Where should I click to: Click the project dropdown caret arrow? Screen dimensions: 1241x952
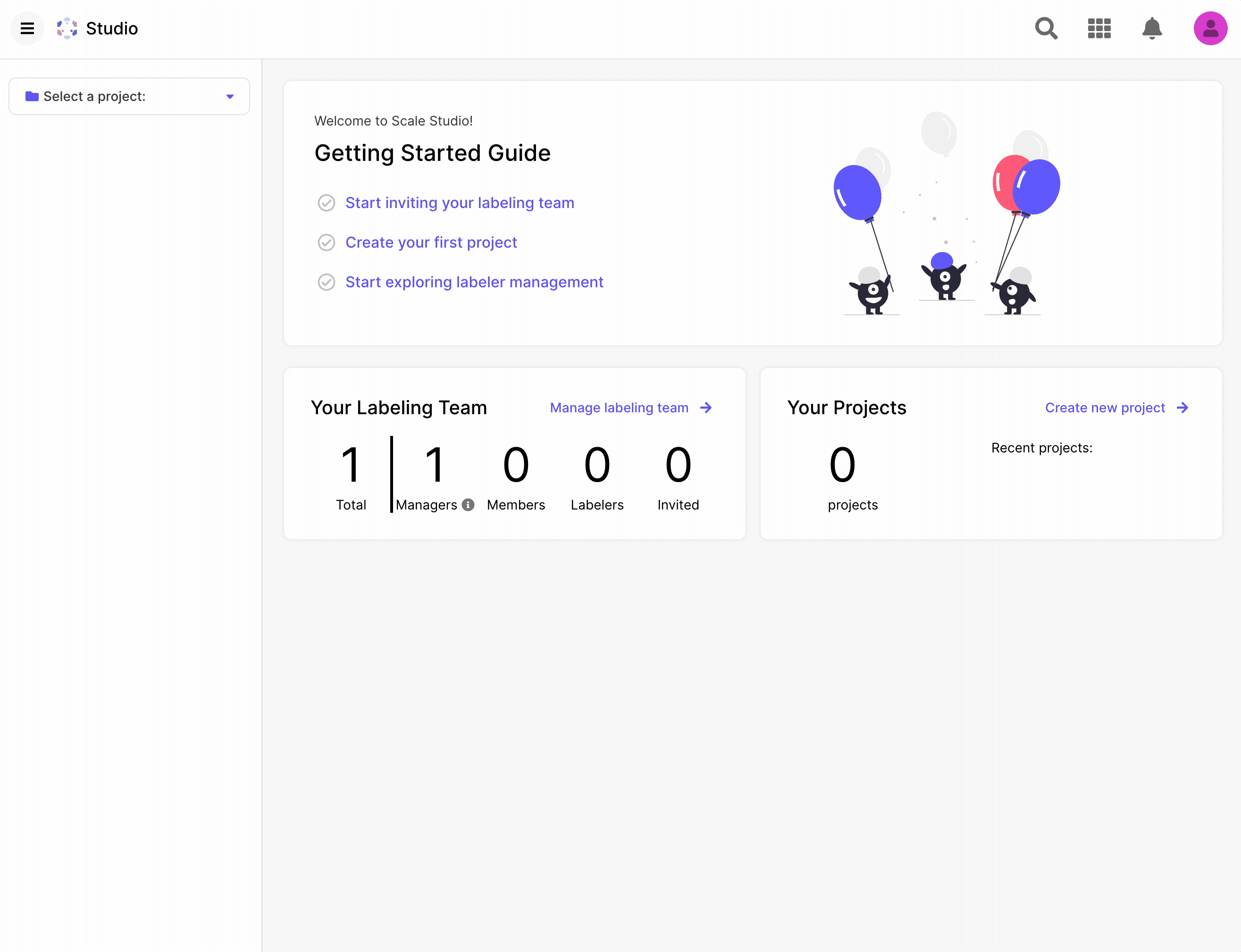(x=230, y=96)
